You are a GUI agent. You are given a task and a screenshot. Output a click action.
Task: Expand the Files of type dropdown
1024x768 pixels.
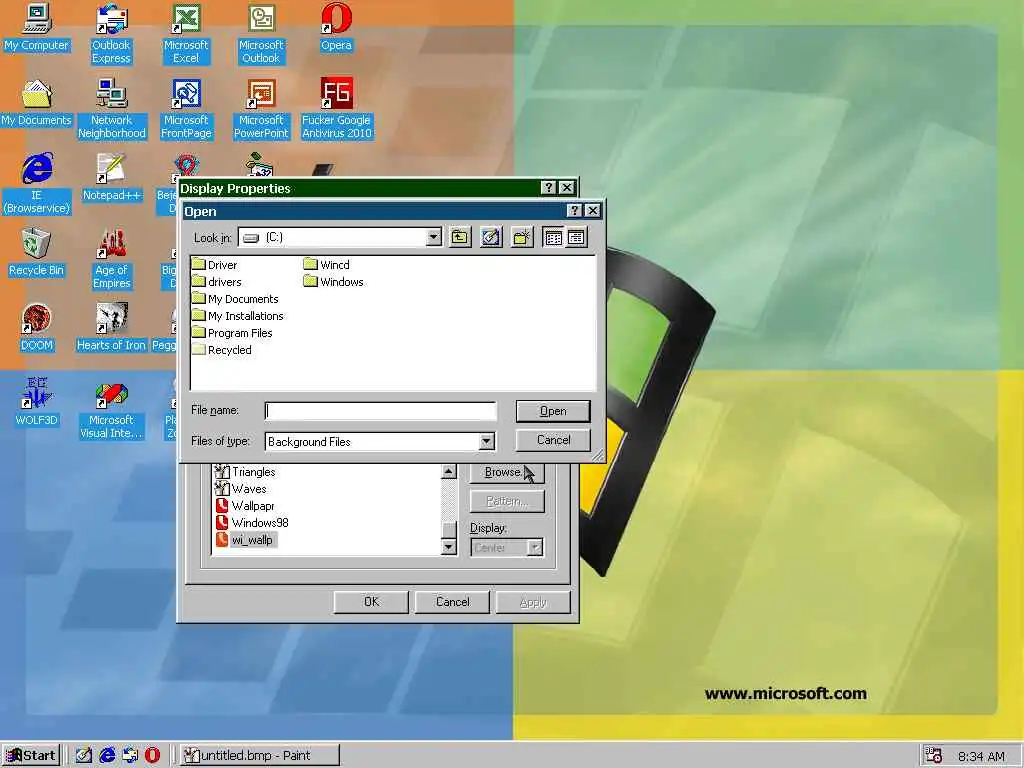click(x=486, y=441)
